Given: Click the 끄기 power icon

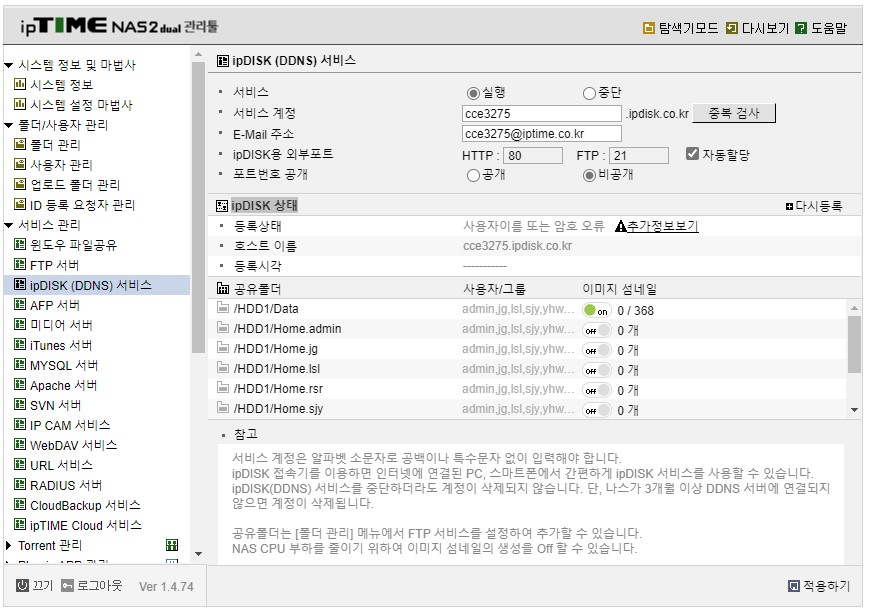Looking at the screenshot, I should (22, 585).
